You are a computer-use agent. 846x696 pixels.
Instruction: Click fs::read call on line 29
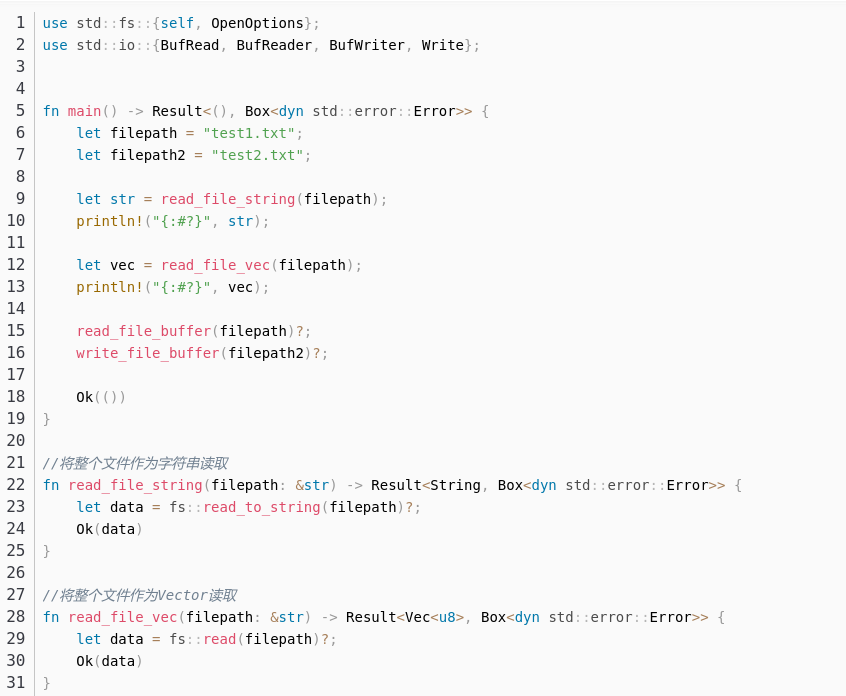[203, 639]
